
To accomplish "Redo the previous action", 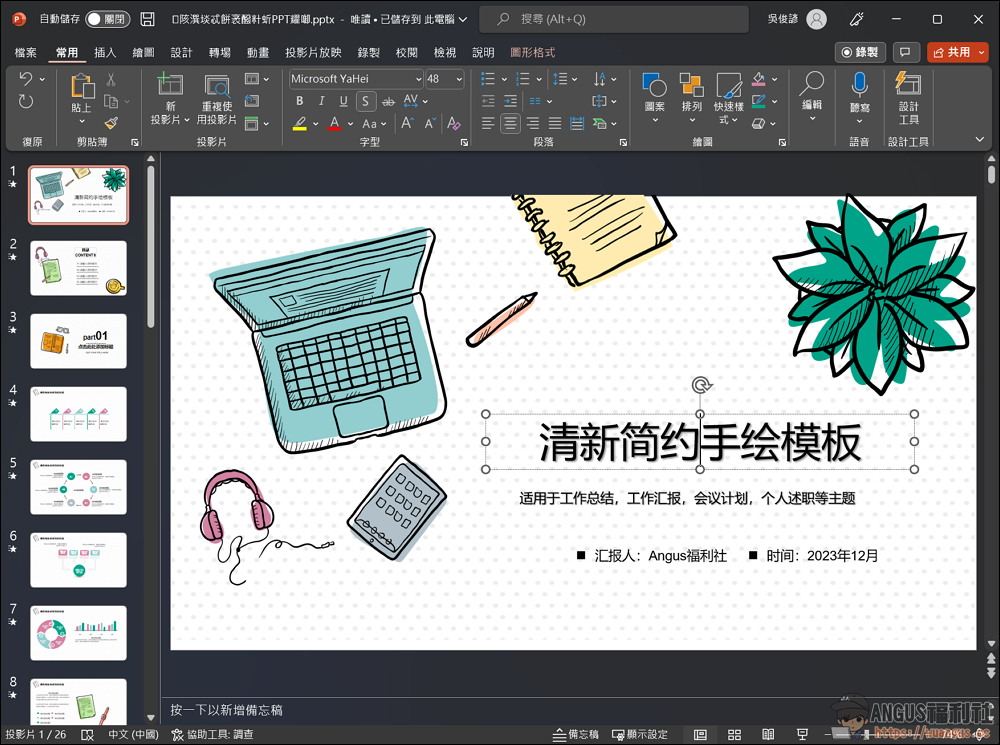I will 26,101.
